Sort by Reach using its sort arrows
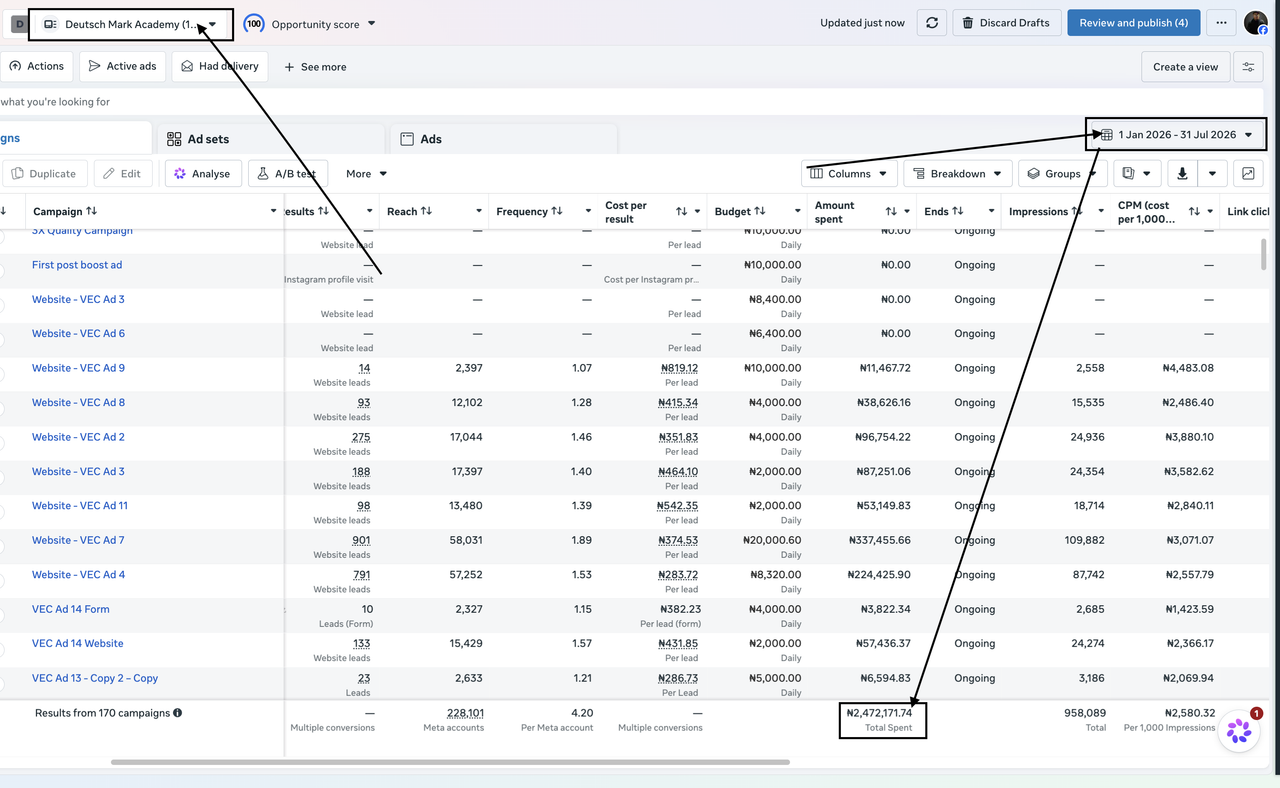 coord(426,211)
